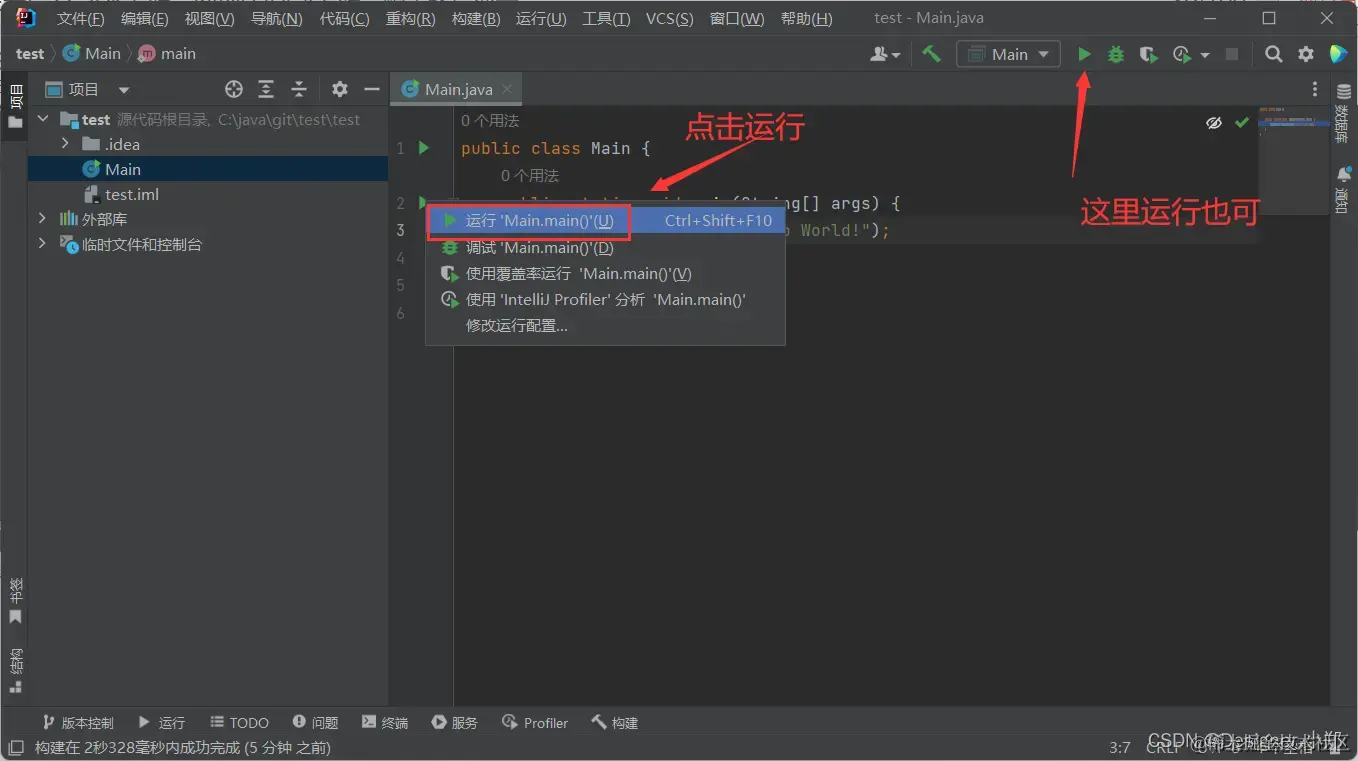Click the green Run button in top toolbar

(x=1084, y=54)
